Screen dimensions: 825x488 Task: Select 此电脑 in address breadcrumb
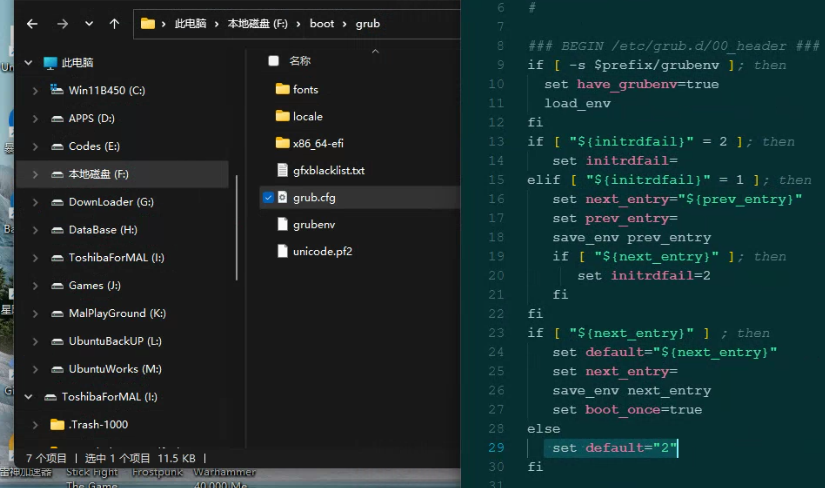(190, 24)
